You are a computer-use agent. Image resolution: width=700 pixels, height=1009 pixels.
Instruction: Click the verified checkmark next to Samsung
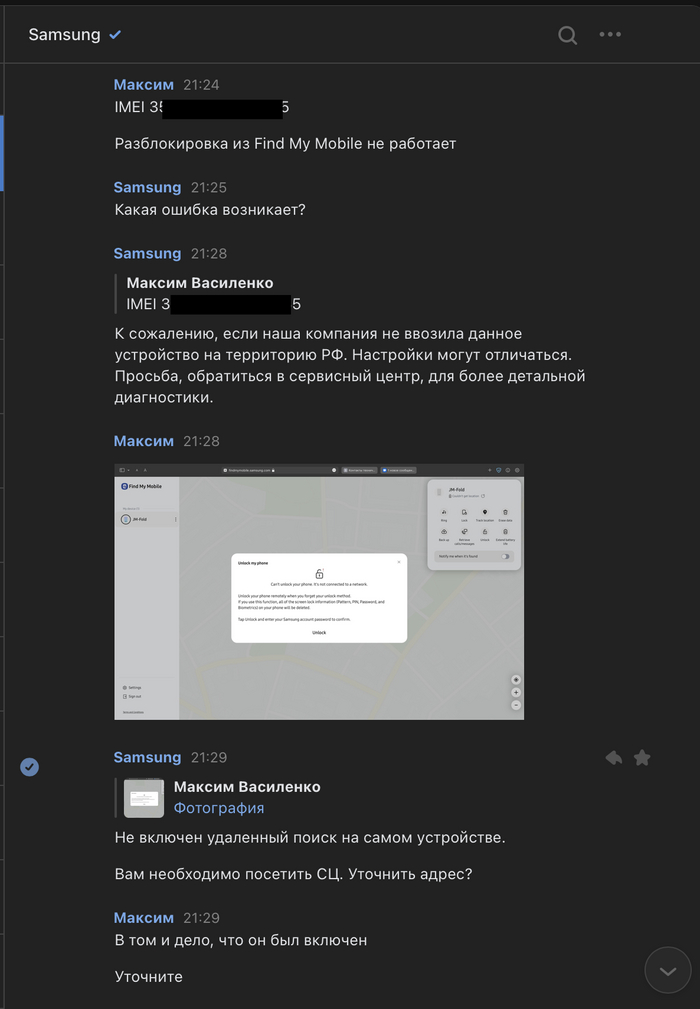(x=115, y=35)
